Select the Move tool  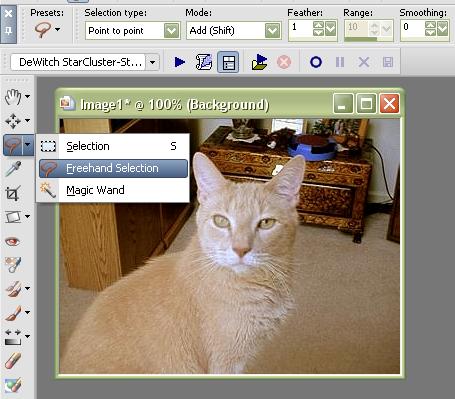13,121
